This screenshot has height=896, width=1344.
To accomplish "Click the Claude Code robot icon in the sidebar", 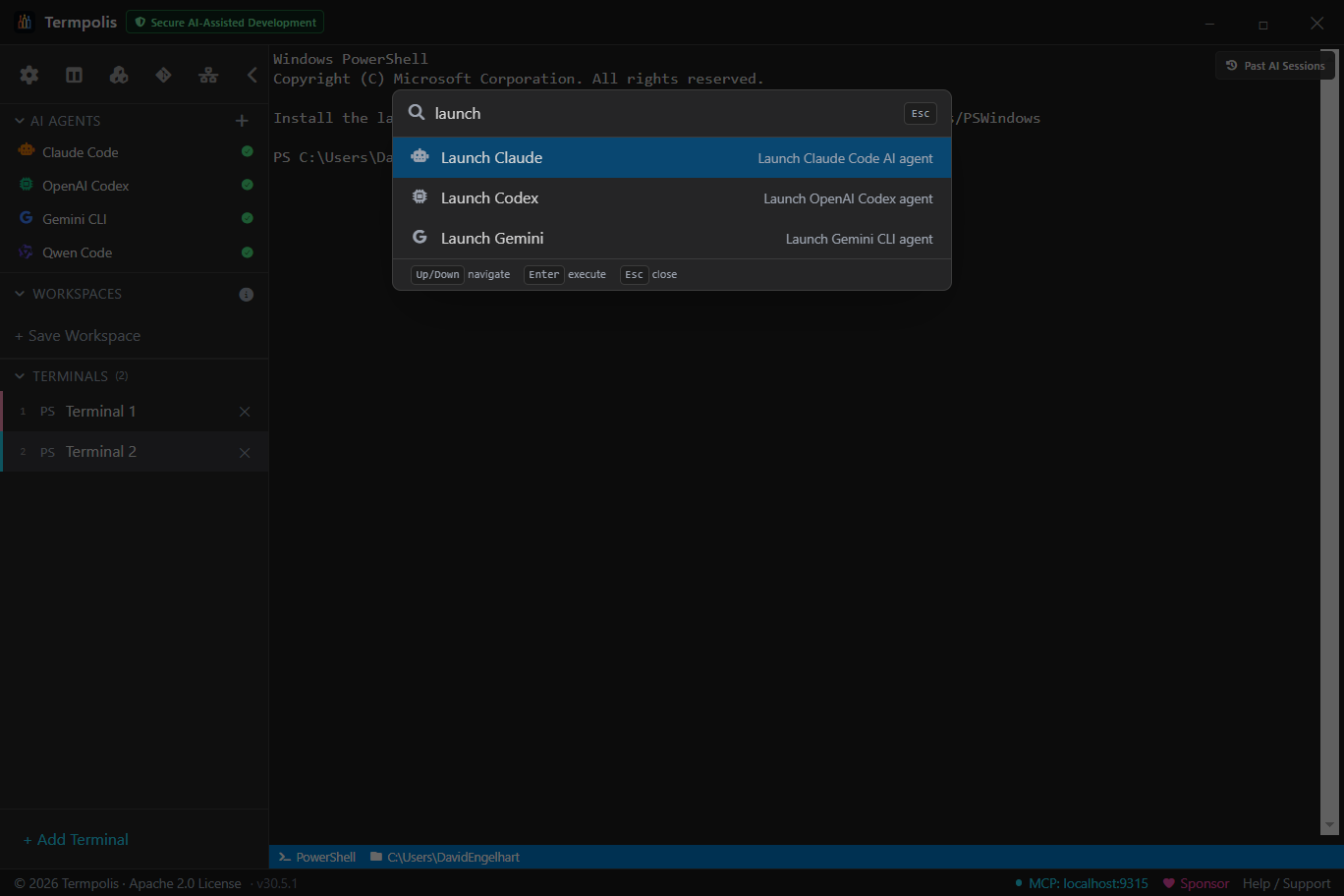I will point(27,151).
